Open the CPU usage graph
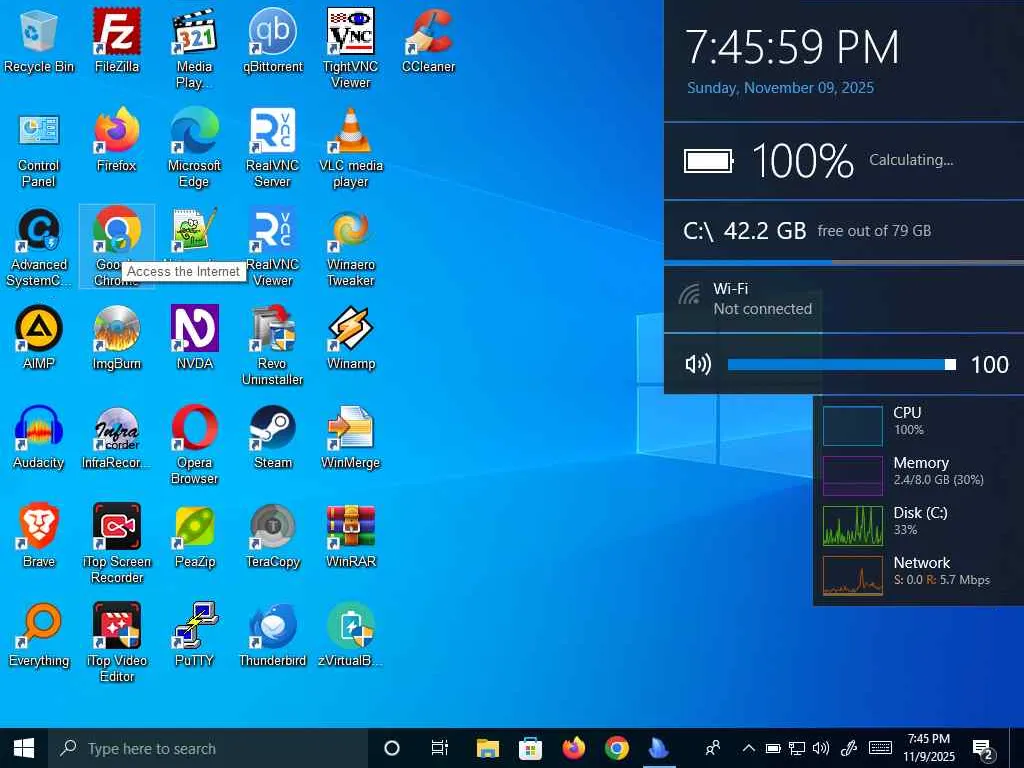This screenshot has height=768, width=1024. point(853,426)
